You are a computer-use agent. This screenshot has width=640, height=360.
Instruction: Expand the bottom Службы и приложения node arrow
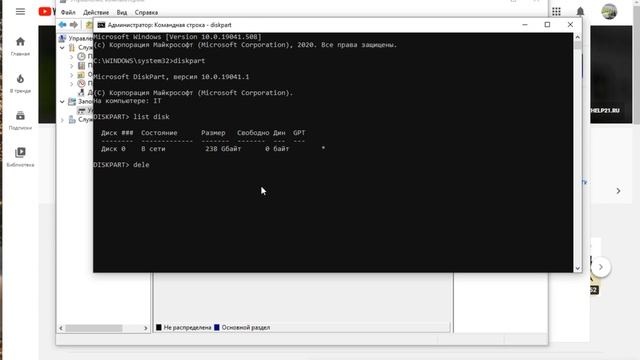(62, 120)
